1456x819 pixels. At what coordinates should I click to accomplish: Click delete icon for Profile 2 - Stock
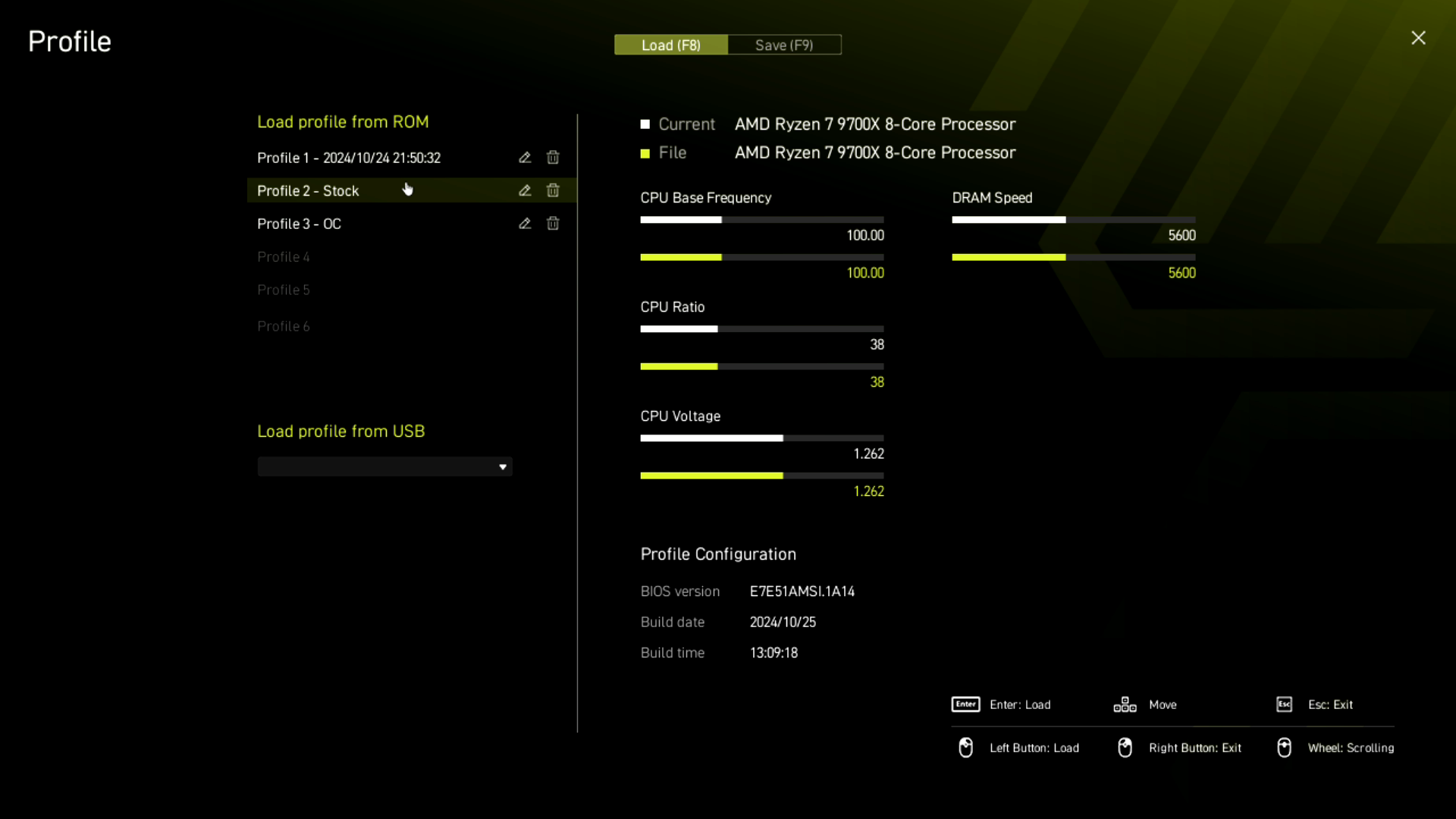point(553,190)
